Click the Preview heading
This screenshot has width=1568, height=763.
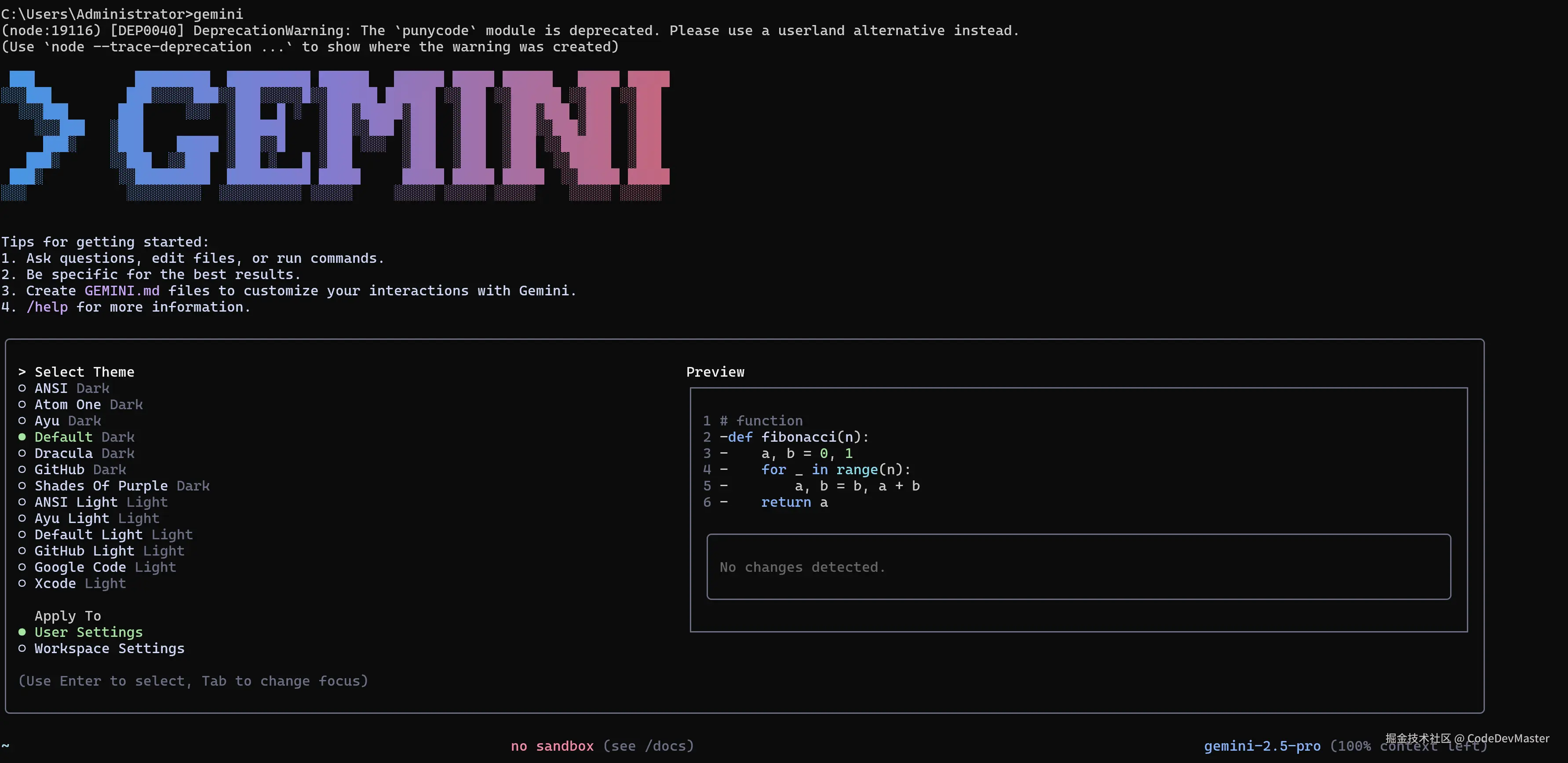(715, 372)
